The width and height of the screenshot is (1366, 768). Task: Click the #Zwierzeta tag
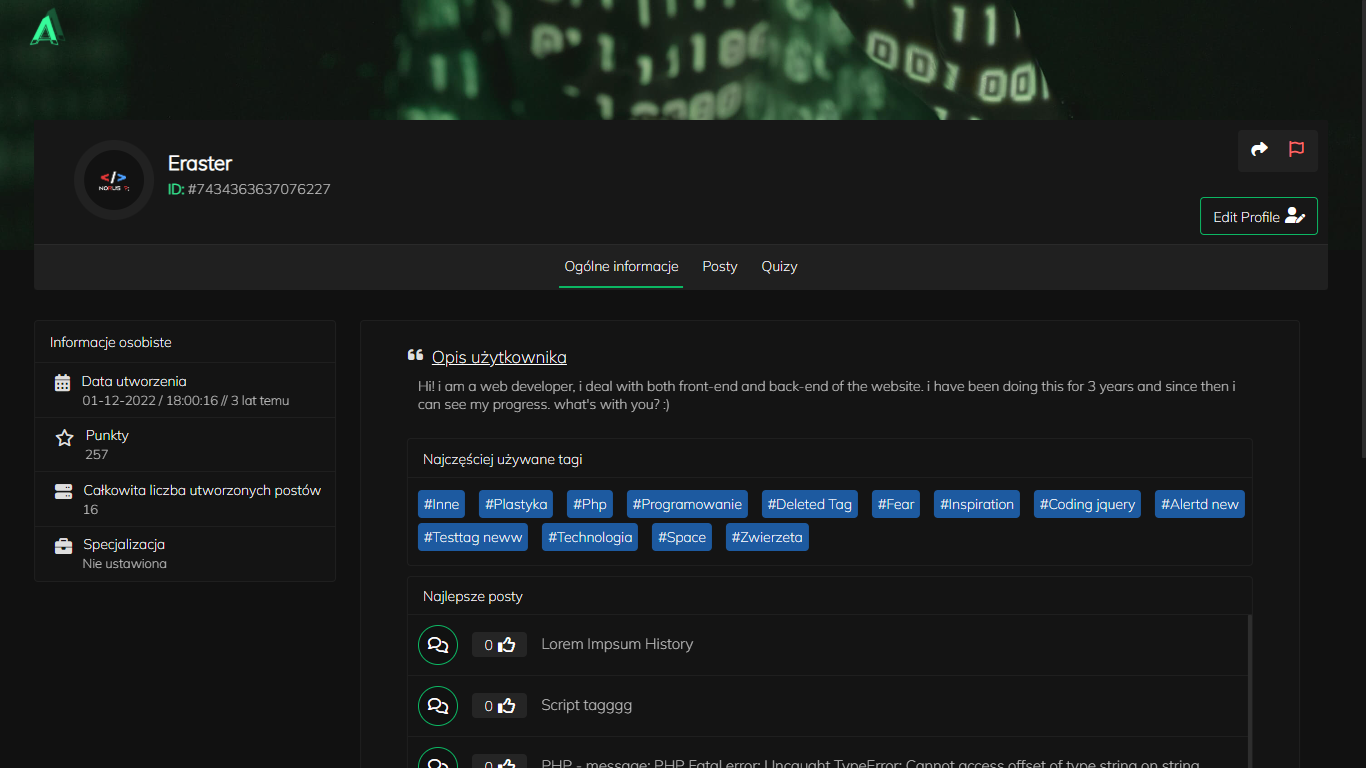pyautogui.click(x=766, y=537)
